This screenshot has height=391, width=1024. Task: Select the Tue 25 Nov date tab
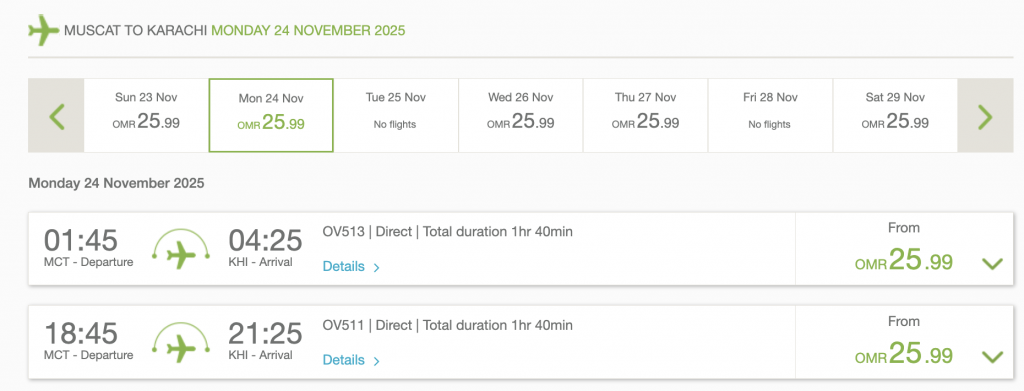click(x=396, y=116)
